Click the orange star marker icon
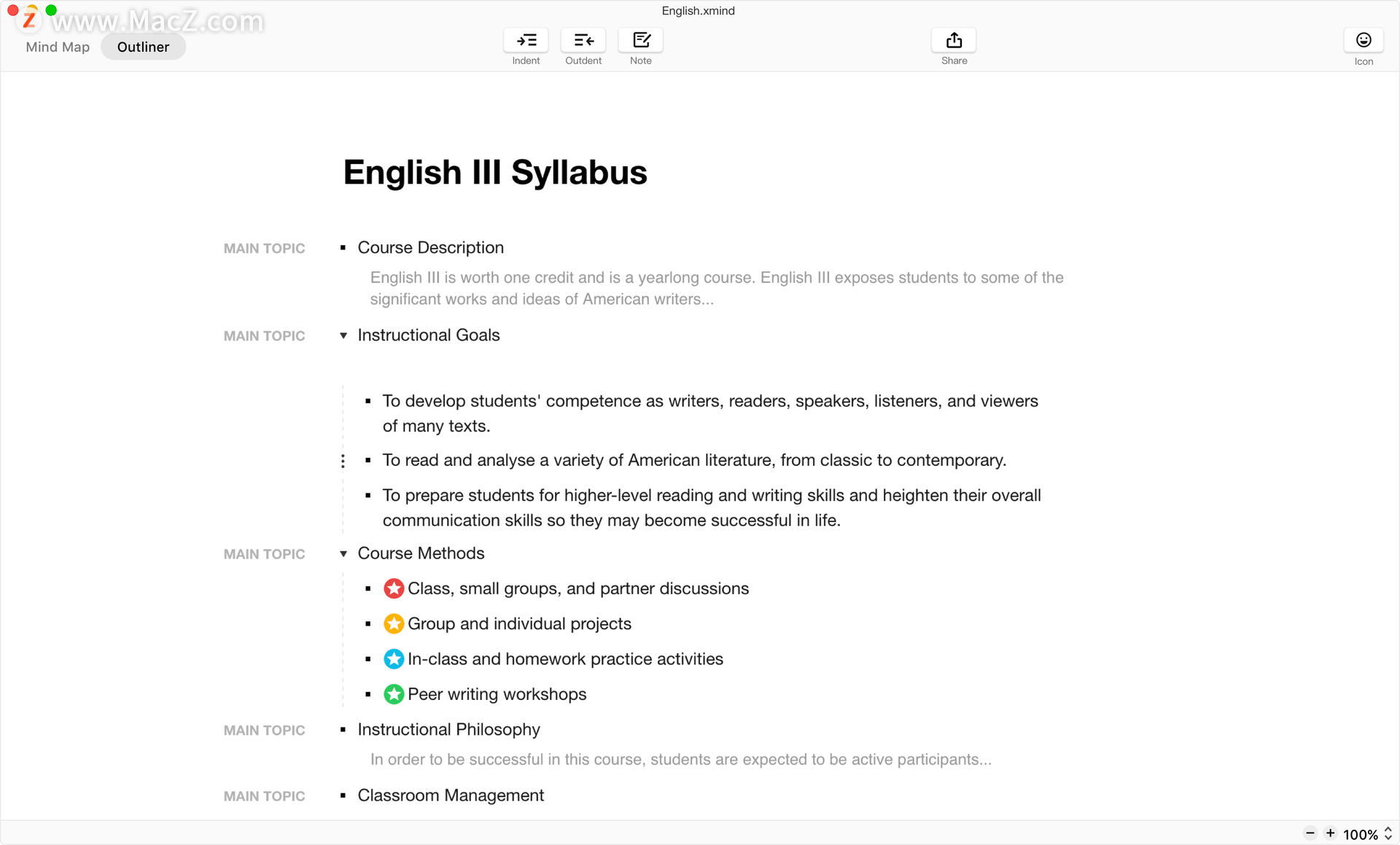The image size is (1400, 845). (394, 624)
